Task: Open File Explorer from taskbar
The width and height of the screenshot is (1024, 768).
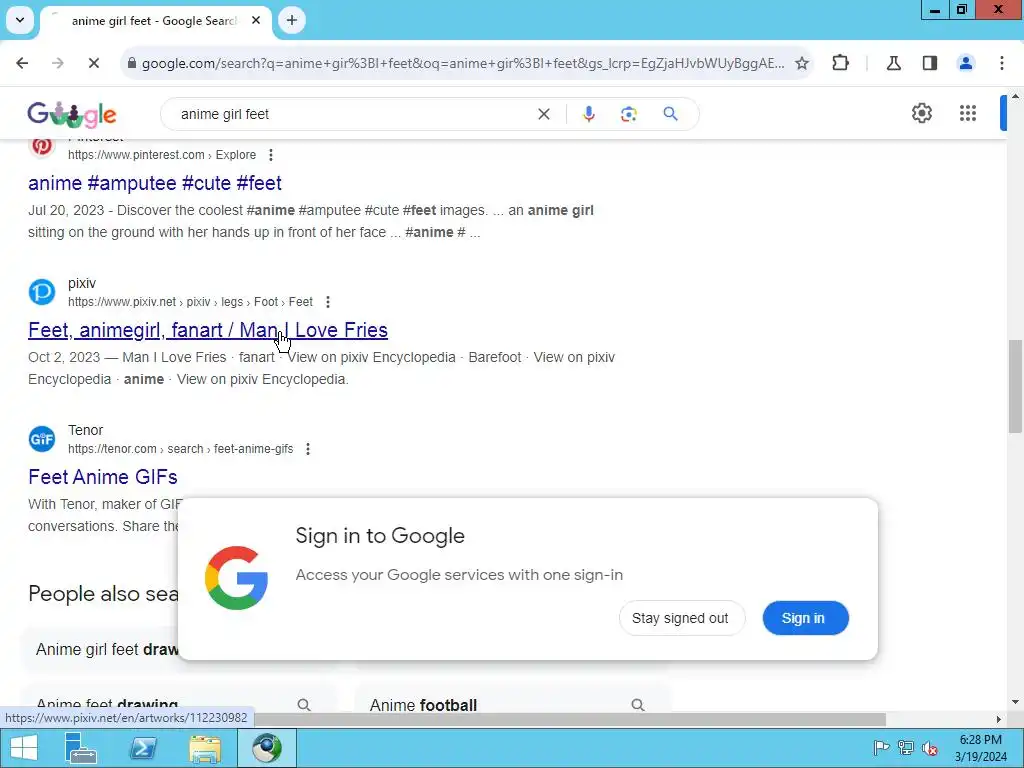Action: pos(204,748)
